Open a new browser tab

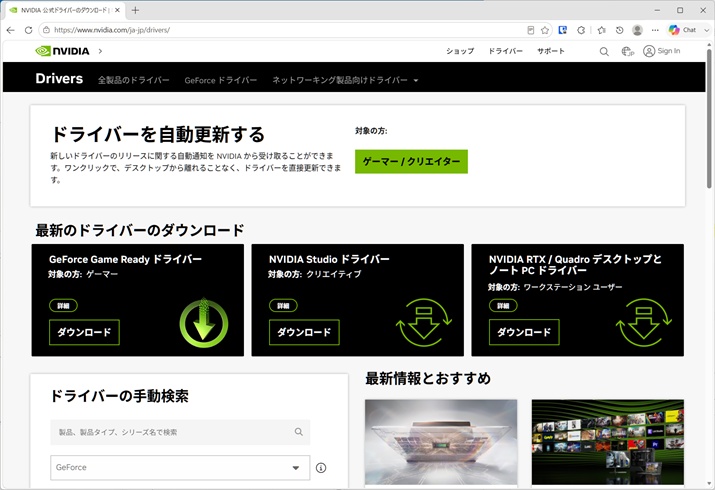pos(135,10)
